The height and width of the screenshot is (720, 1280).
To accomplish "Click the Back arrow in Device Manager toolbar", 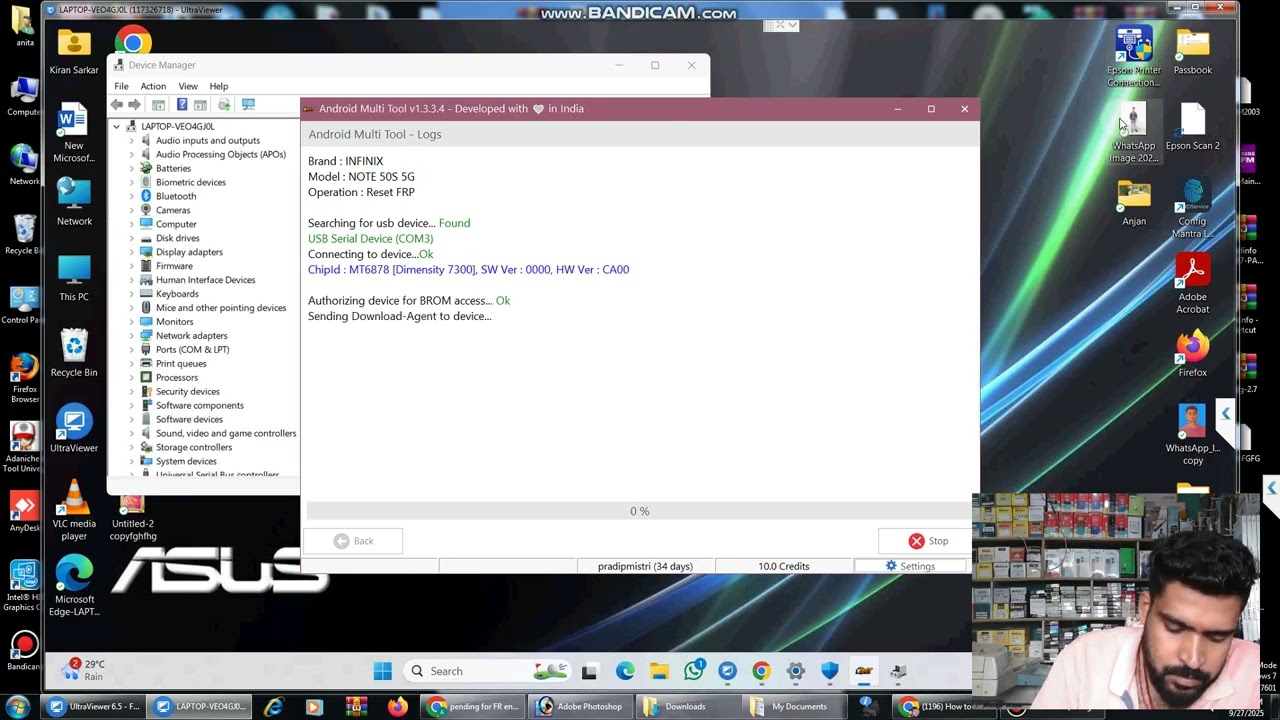I will point(117,105).
